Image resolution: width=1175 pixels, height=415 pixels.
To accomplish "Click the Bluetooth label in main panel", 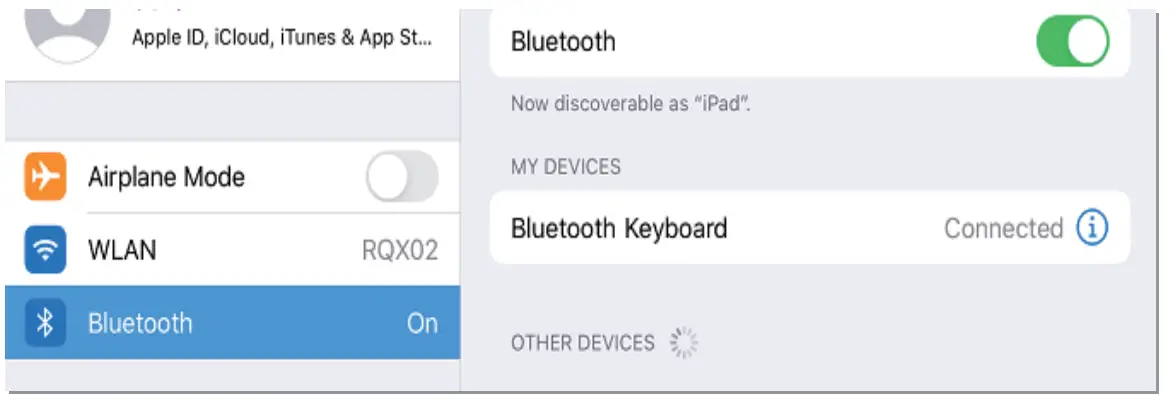I will coord(563,42).
